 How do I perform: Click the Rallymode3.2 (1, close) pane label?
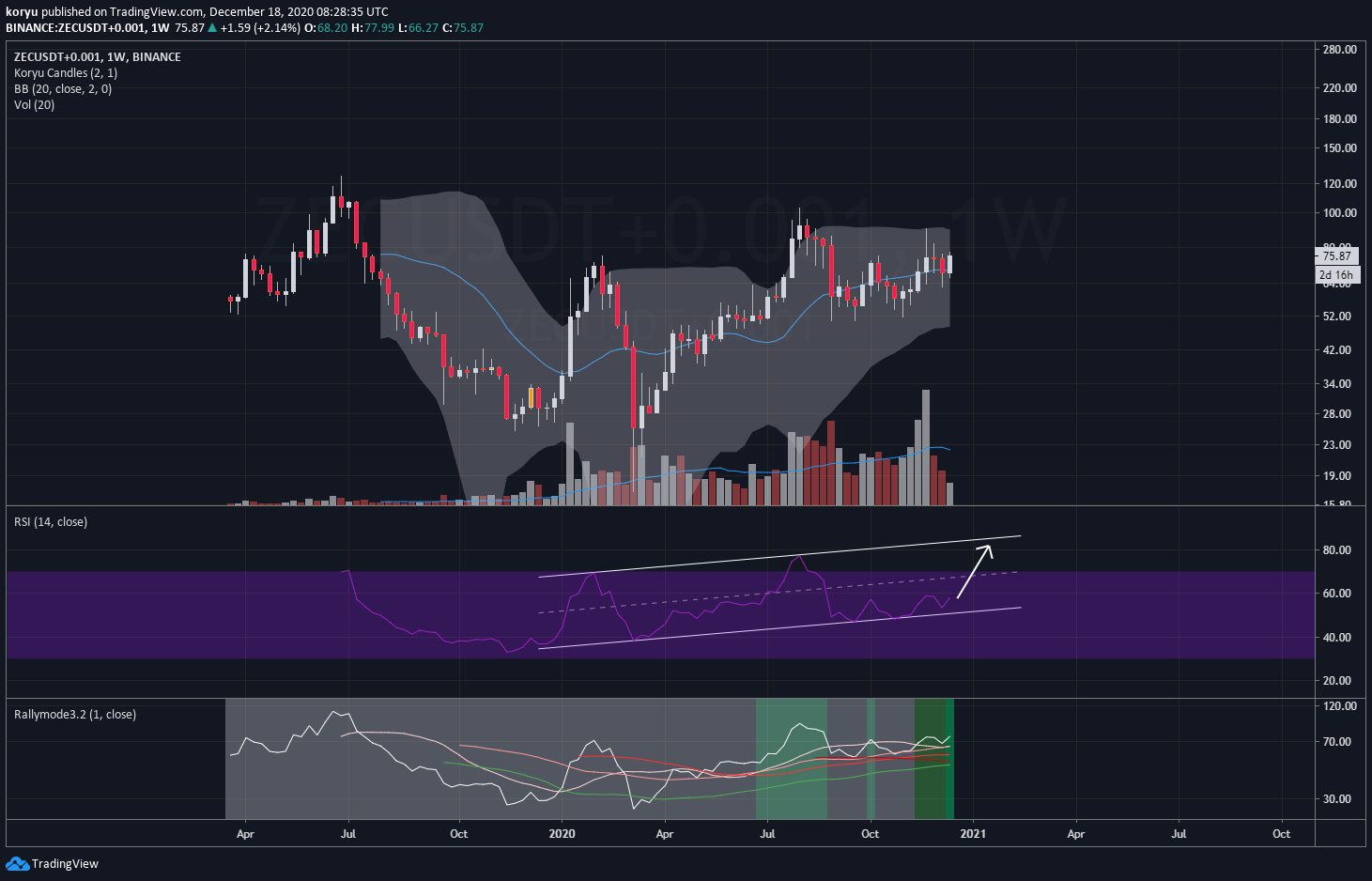(x=75, y=715)
